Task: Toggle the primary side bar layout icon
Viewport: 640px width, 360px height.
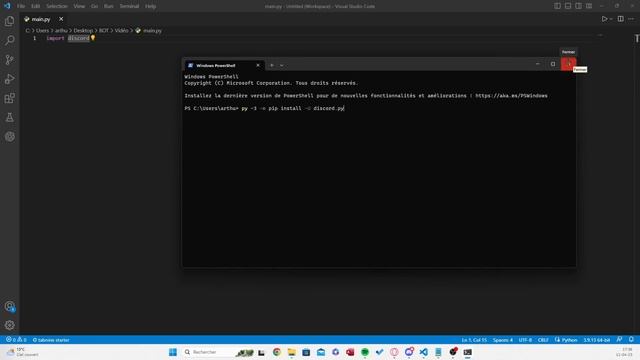Action: tap(557, 6)
